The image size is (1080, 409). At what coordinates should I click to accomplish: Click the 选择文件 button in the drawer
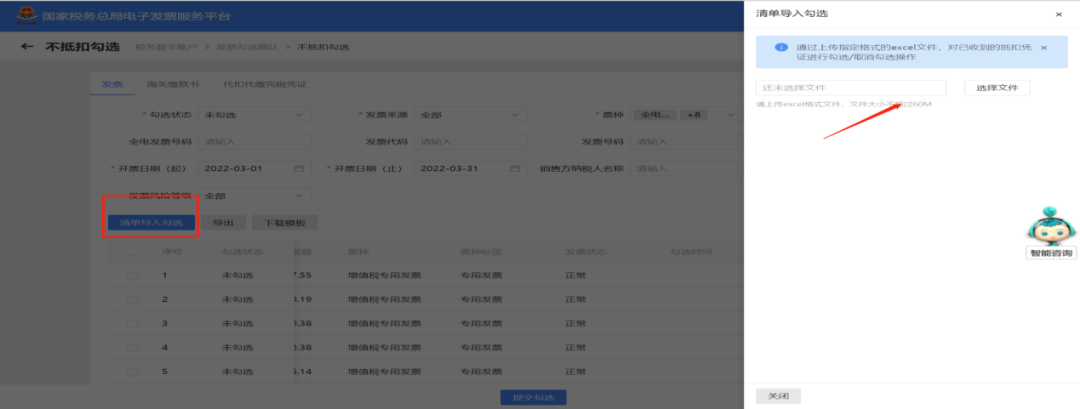pyautogui.click(x=997, y=87)
